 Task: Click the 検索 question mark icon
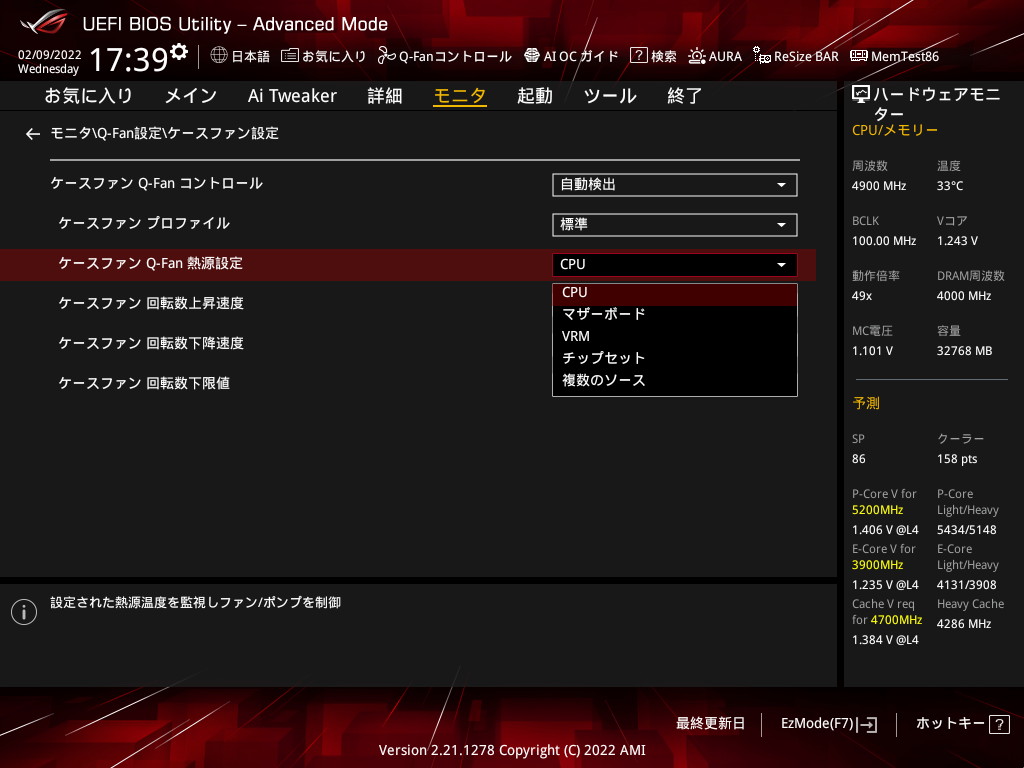pos(638,56)
